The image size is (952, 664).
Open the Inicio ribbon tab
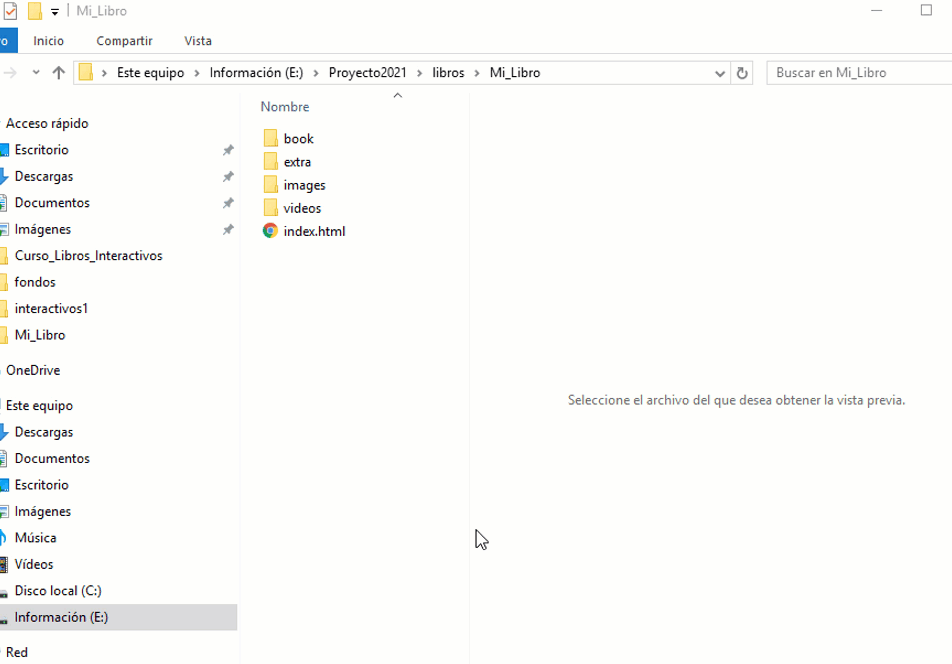[48, 41]
